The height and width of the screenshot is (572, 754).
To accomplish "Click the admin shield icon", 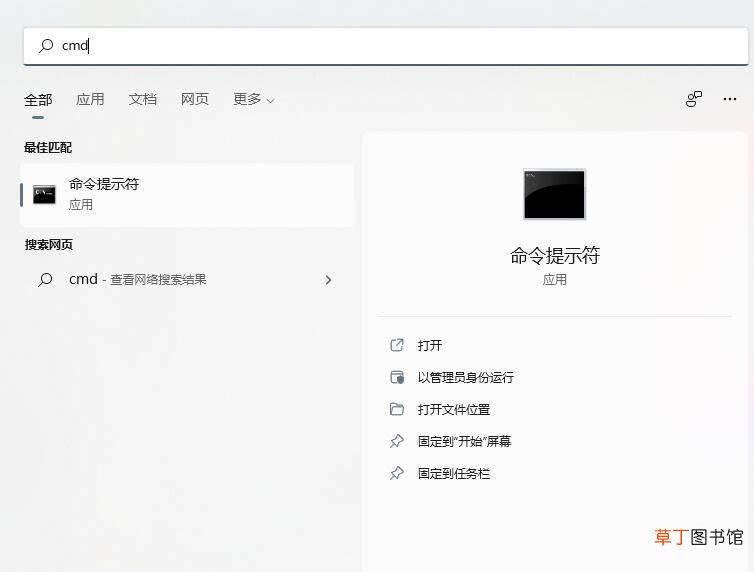I will coord(397,377).
